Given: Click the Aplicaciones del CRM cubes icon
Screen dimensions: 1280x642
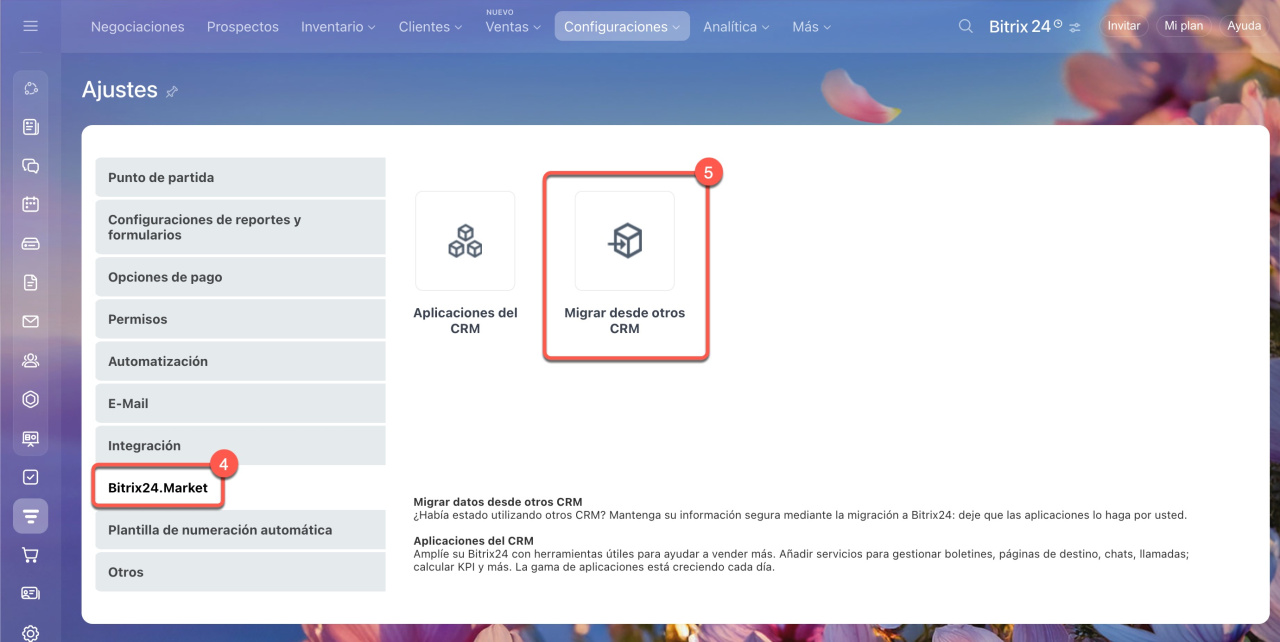Looking at the screenshot, I should [x=465, y=241].
